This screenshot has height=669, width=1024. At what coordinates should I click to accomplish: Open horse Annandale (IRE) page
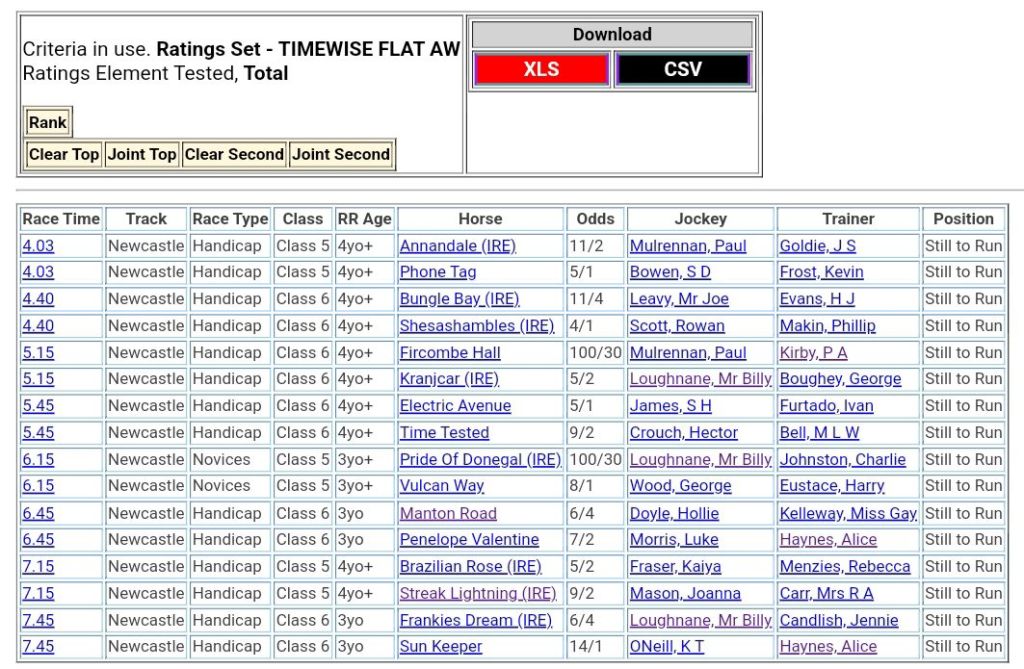457,246
